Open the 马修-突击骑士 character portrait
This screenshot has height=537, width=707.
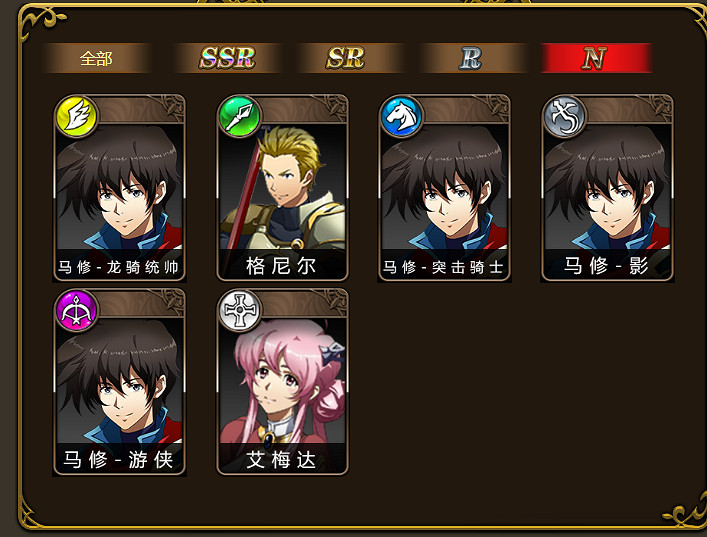pyautogui.click(x=445, y=187)
